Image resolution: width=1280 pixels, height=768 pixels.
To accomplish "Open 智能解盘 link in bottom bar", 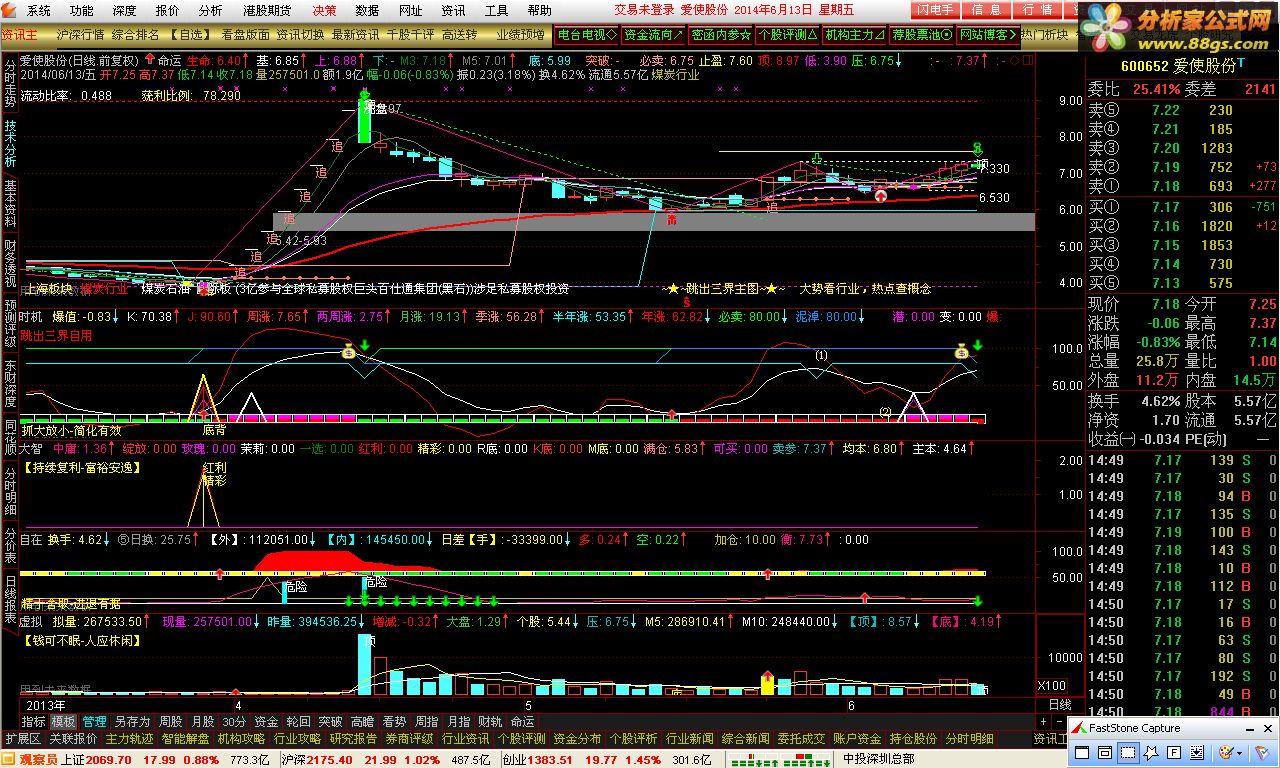I will [185, 738].
